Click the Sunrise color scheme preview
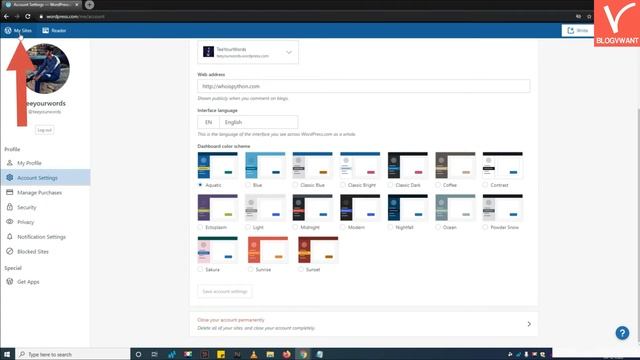 [268, 250]
